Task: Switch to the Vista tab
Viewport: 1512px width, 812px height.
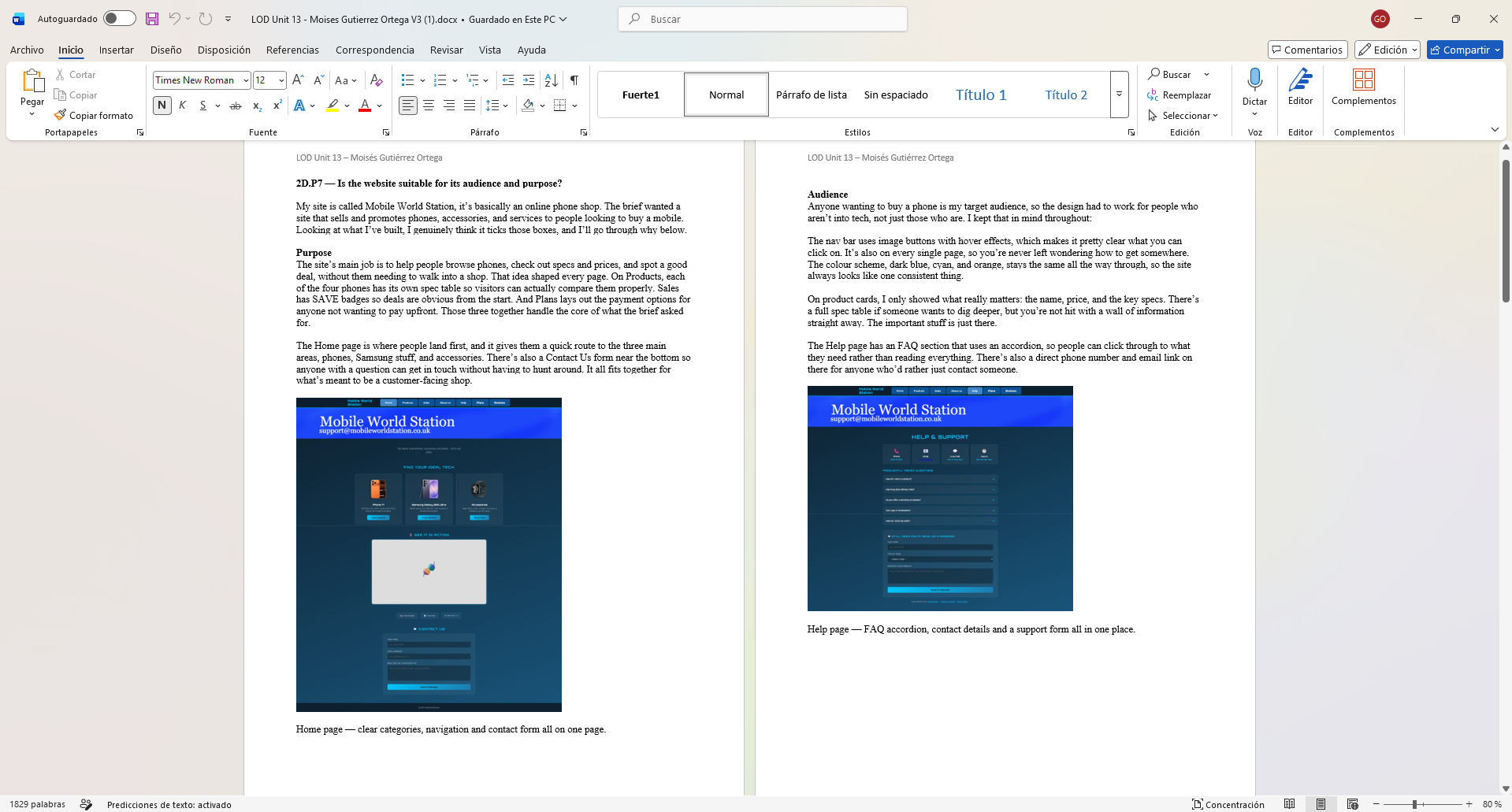Action: [x=489, y=50]
